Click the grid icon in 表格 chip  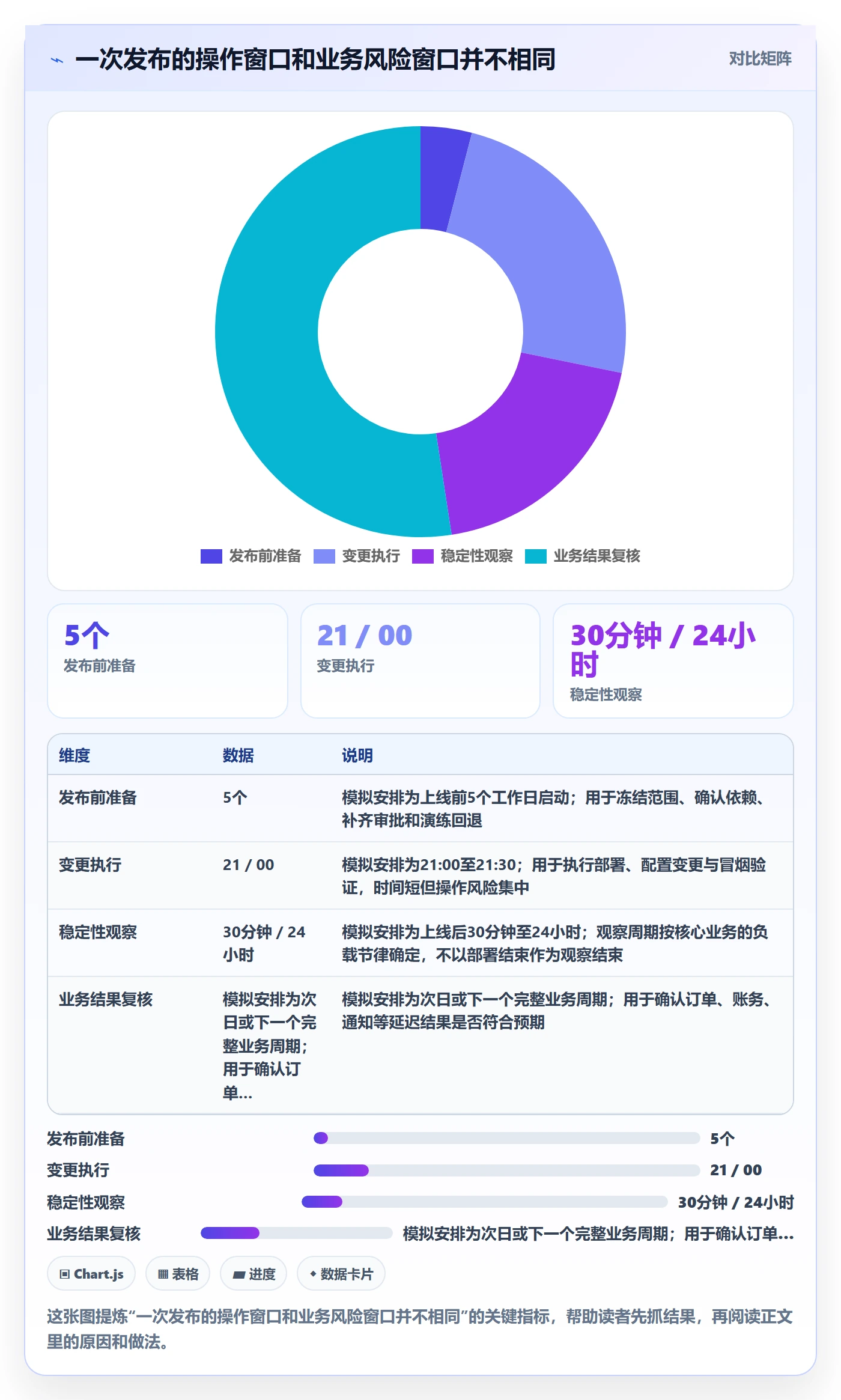[x=163, y=1274]
